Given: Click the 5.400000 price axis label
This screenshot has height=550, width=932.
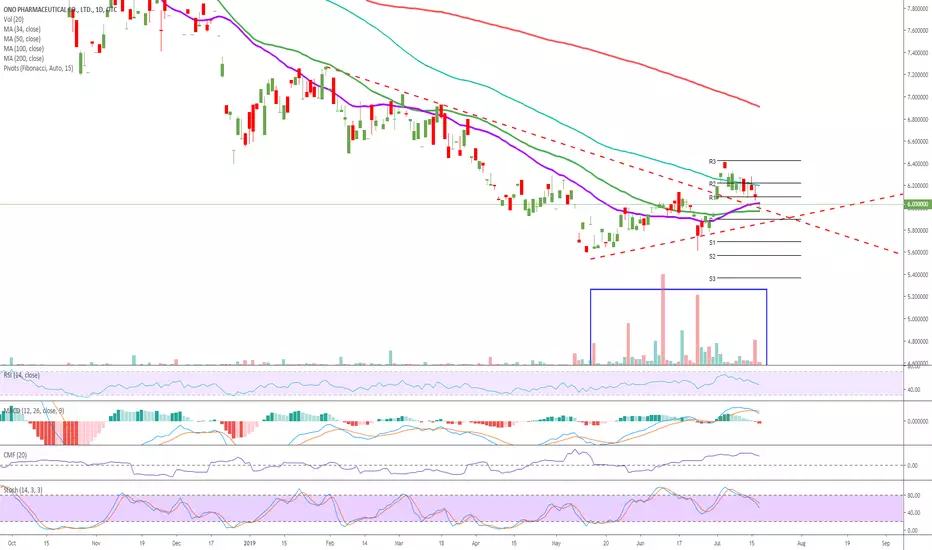Looking at the screenshot, I should (x=918, y=275).
